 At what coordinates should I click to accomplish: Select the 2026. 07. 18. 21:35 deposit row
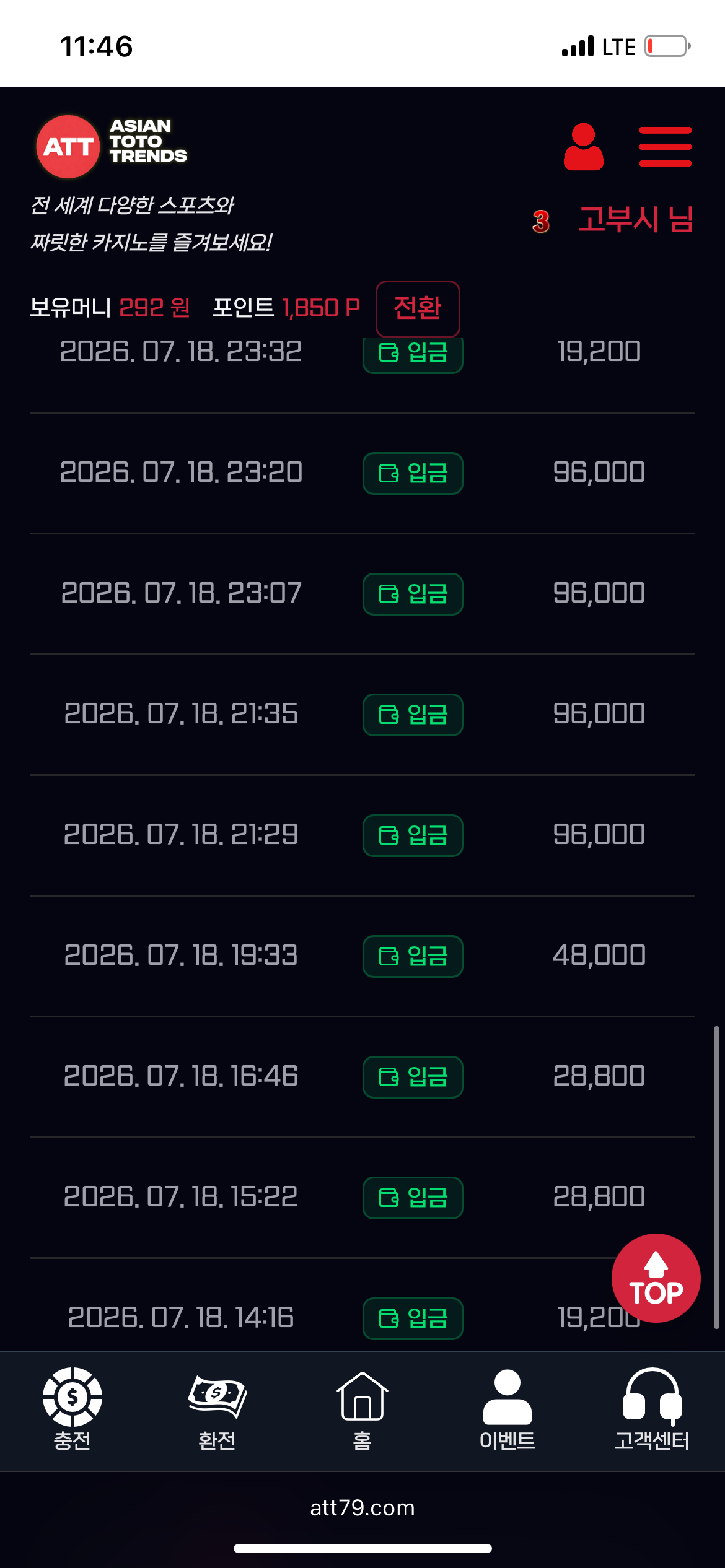tap(362, 715)
